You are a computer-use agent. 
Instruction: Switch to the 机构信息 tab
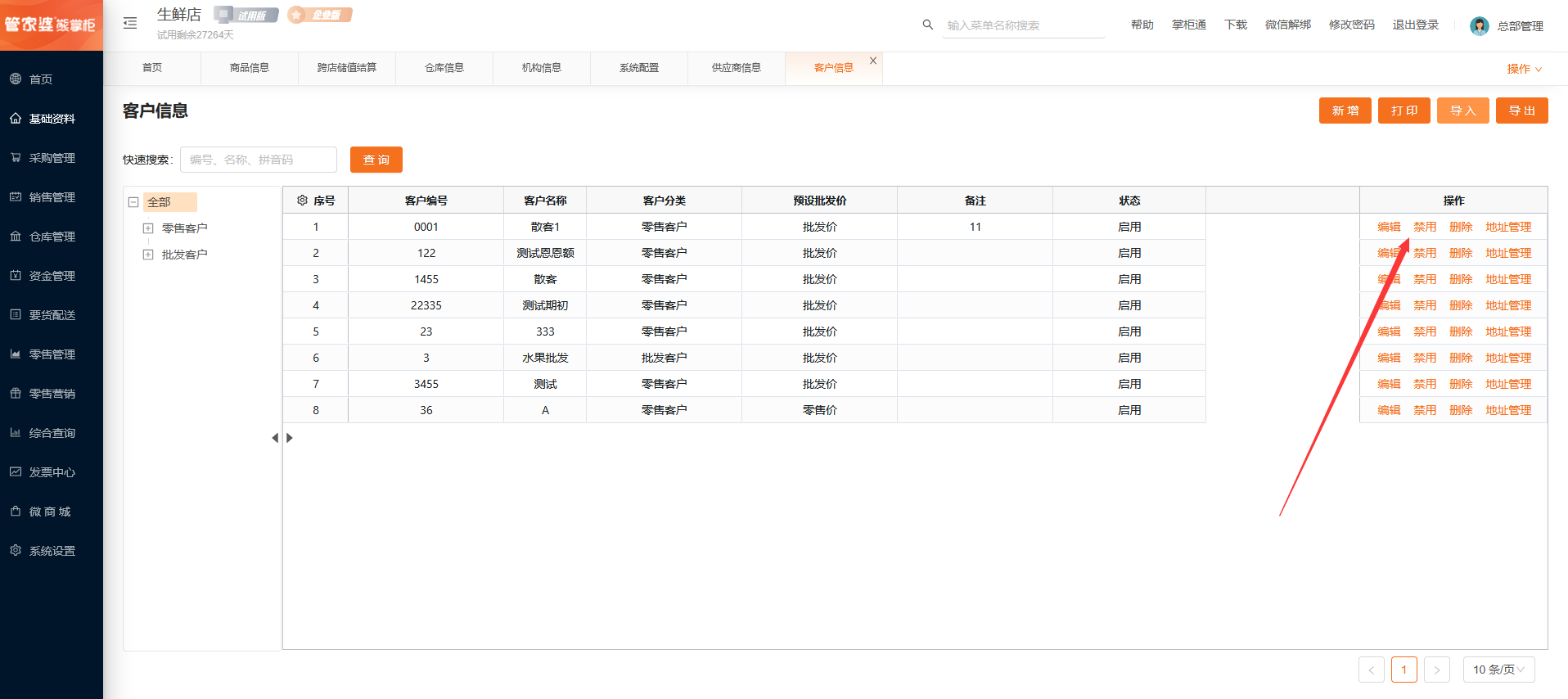coord(542,68)
